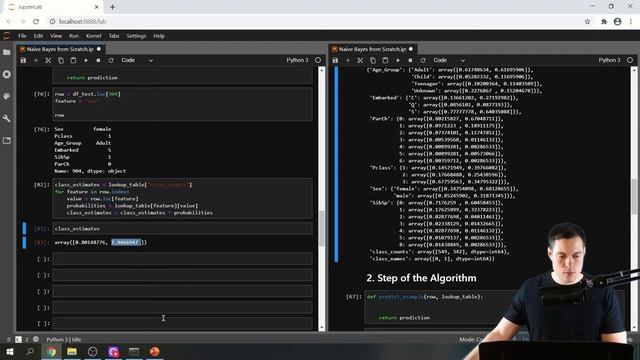
Task: Open the Kernel menu
Action: pos(93,36)
